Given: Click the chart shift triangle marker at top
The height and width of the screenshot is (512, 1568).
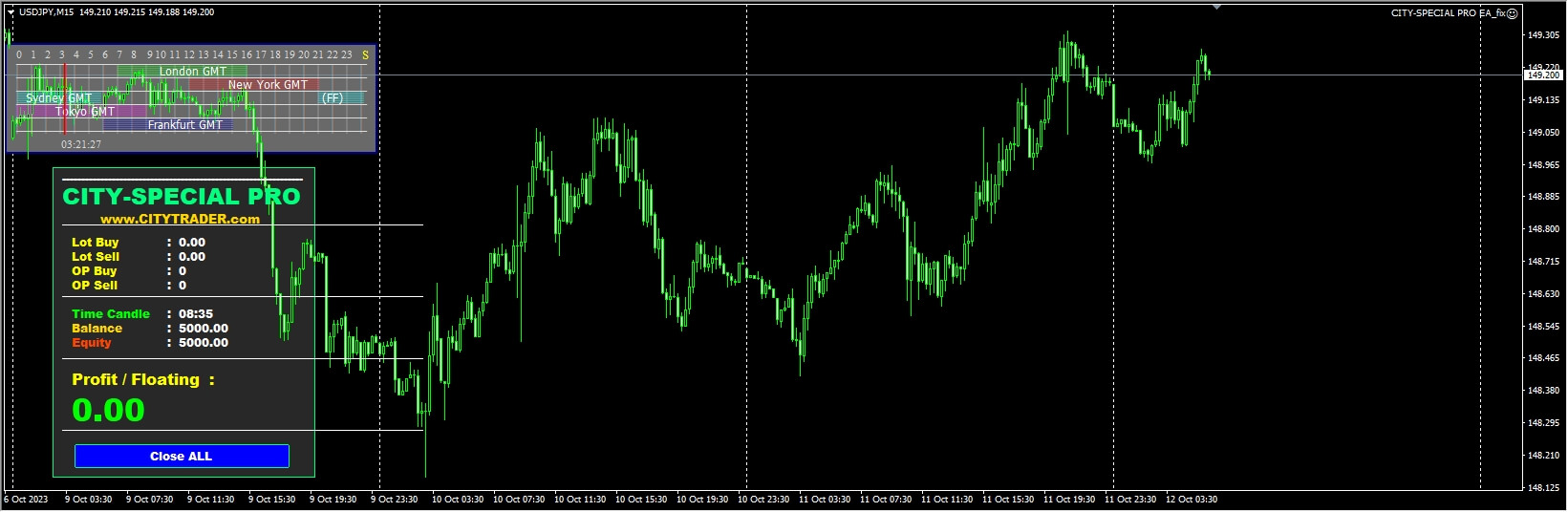Looking at the screenshot, I should pos(1216,7).
